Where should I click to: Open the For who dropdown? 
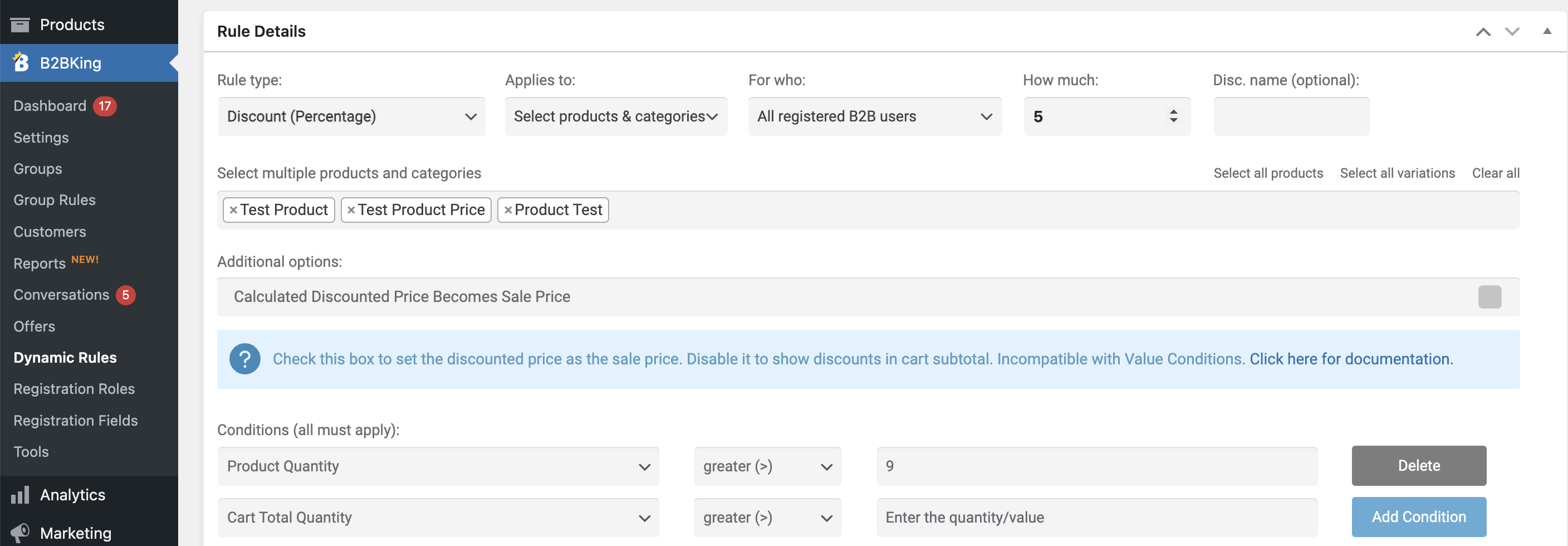(875, 116)
